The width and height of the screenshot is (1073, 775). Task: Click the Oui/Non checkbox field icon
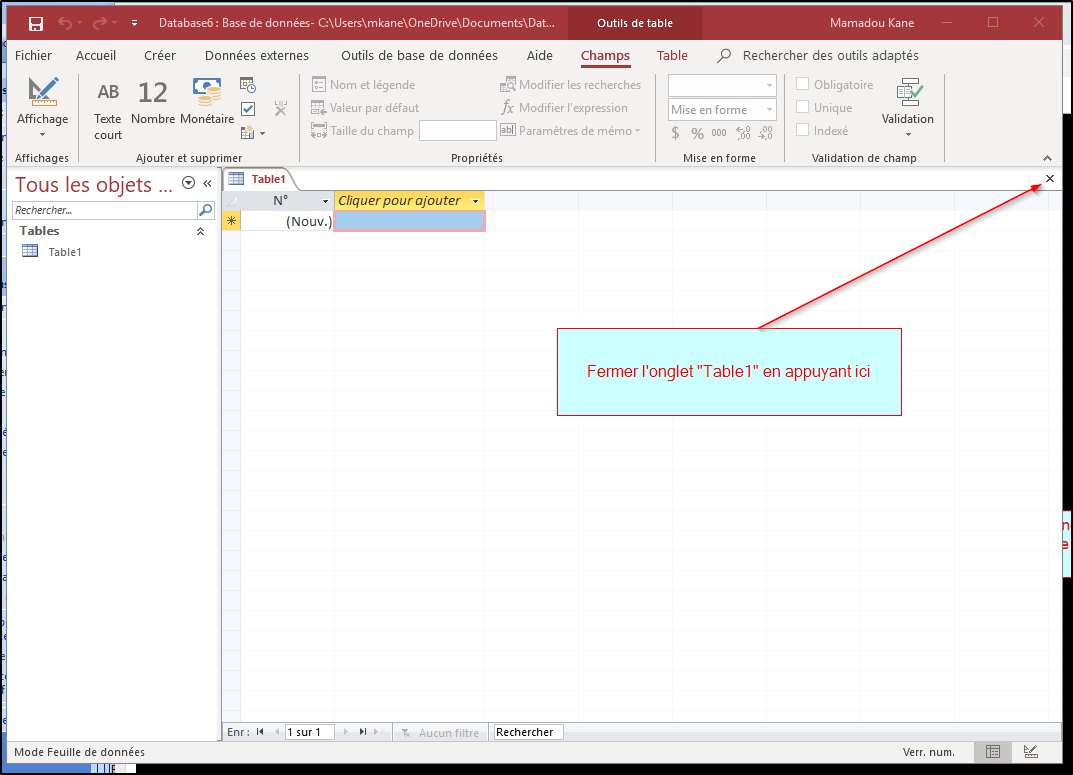coord(248,108)
